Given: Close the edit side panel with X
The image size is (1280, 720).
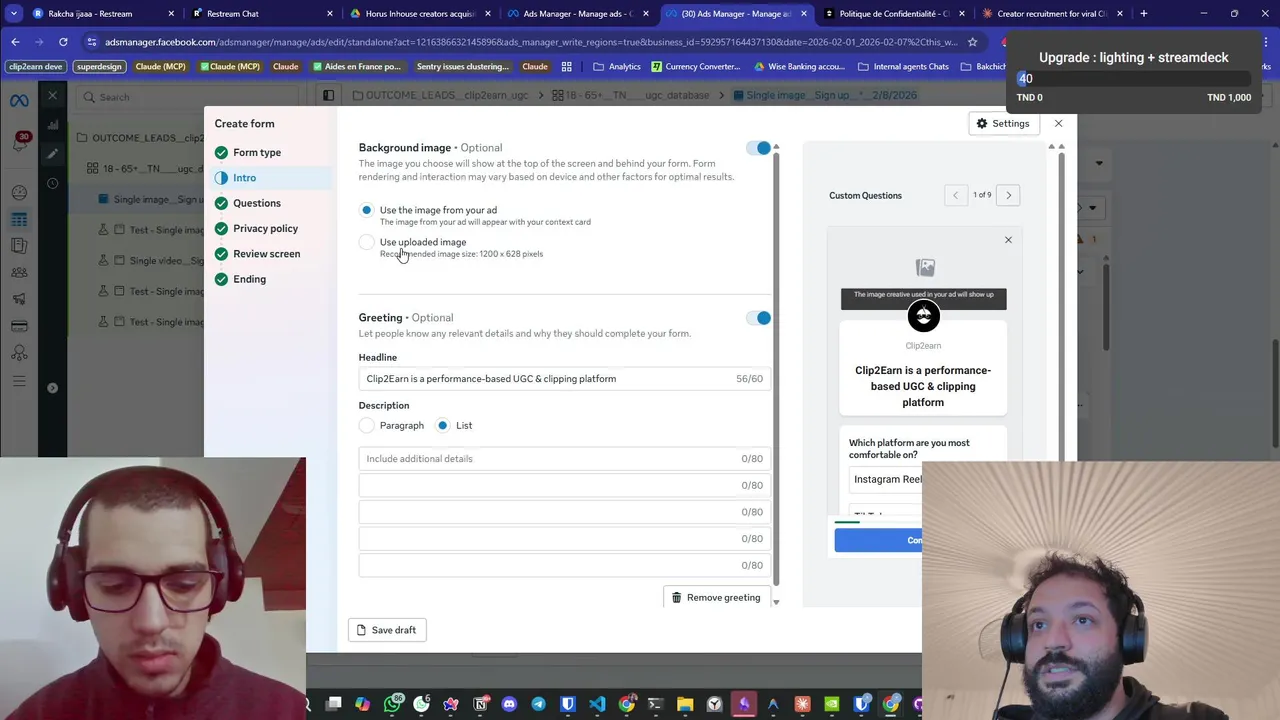Looking at the screenshot, I should 53,96.
